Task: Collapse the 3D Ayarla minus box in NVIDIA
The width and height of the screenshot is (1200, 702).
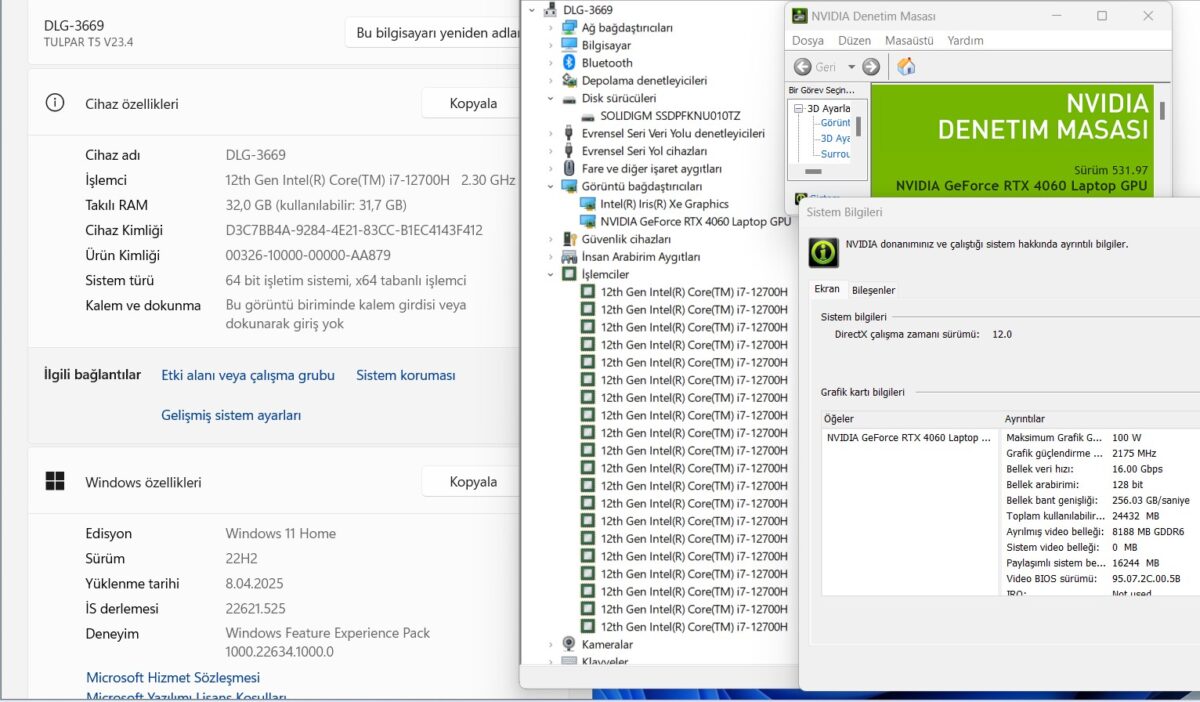Action: coord(799,108)
